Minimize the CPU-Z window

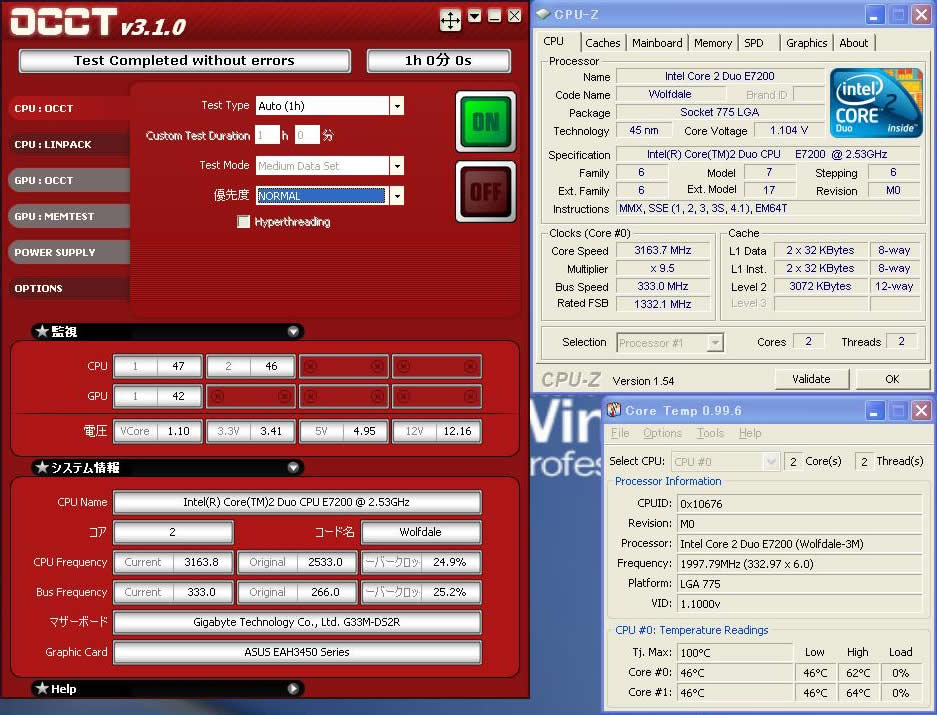point(874,15)
